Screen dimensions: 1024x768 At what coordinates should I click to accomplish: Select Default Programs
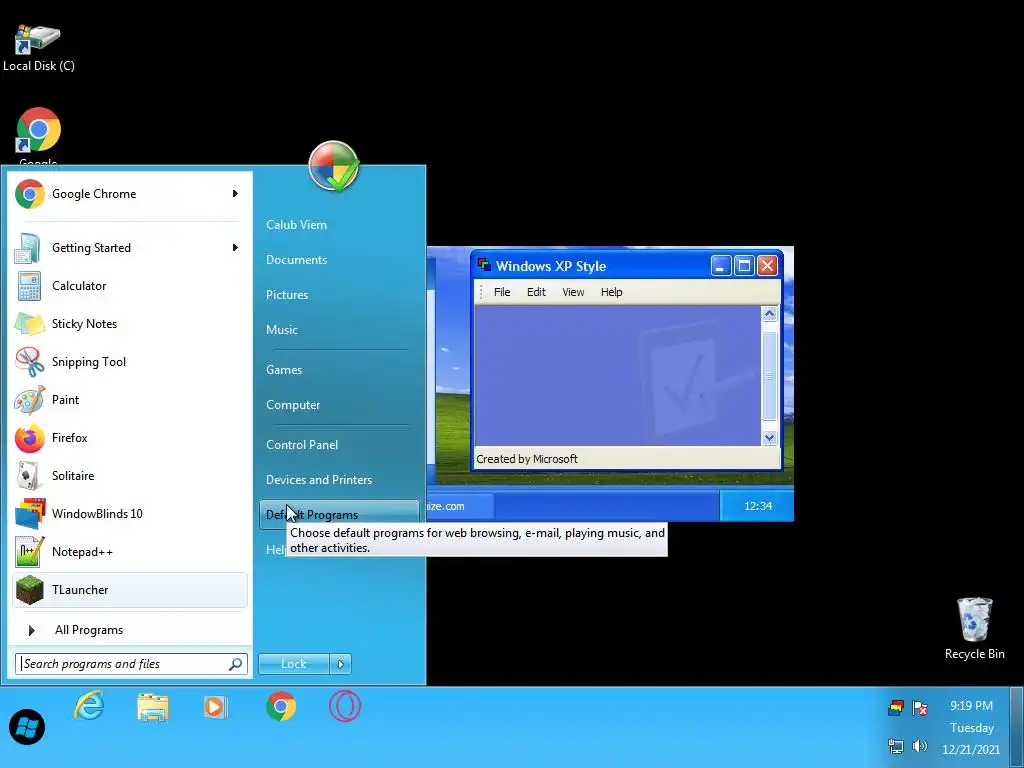(x=339, y=515)
